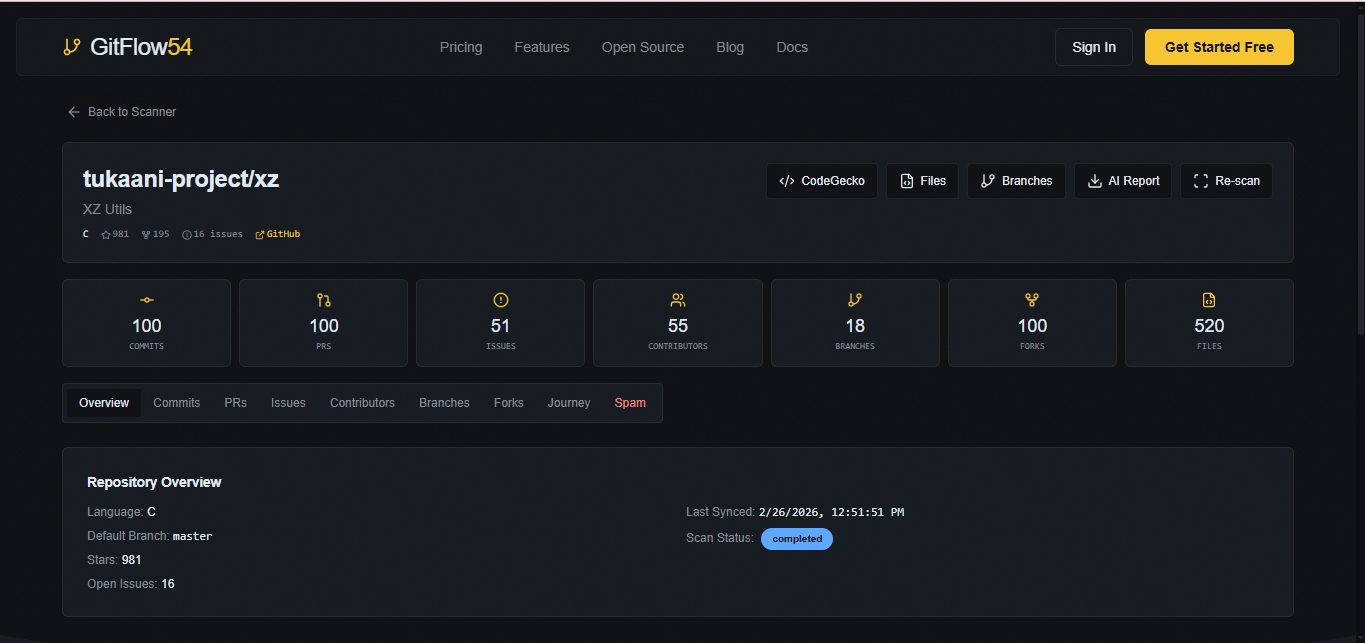
Task: Click the file icon on the 520 files card
Action: click(1208, 300)
